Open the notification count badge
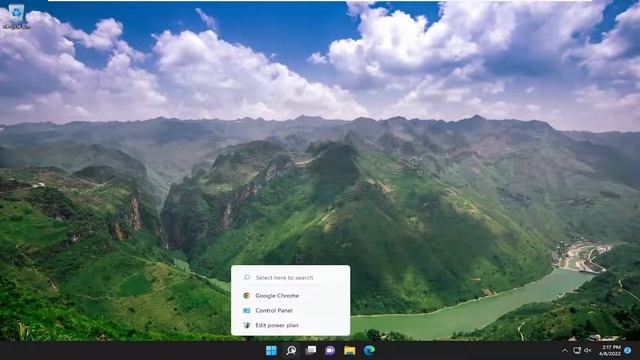The height and width of the screenshot is (360, 640). click(x=628, y=350)
